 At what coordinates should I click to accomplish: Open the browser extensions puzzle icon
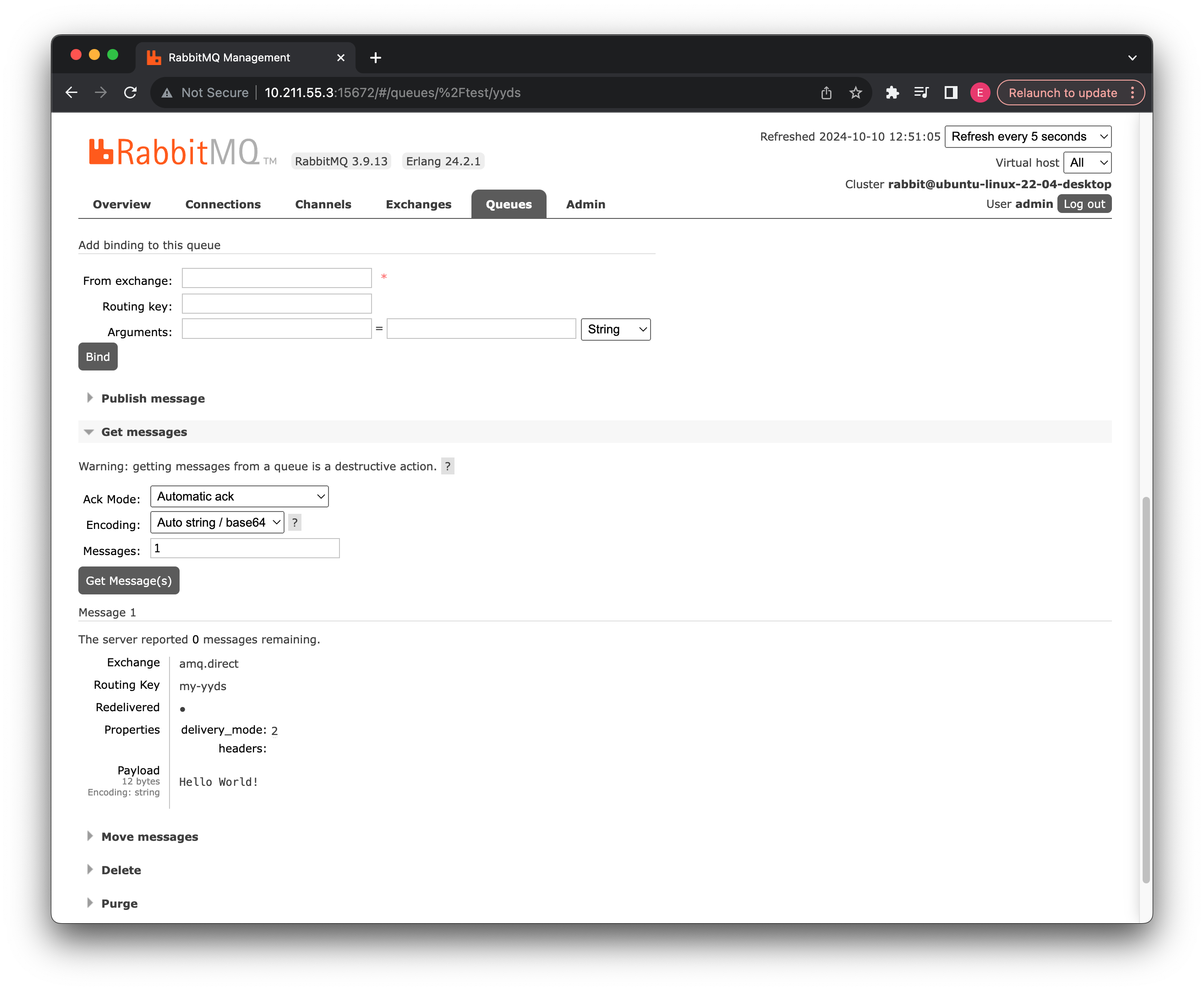coord(892,93)
